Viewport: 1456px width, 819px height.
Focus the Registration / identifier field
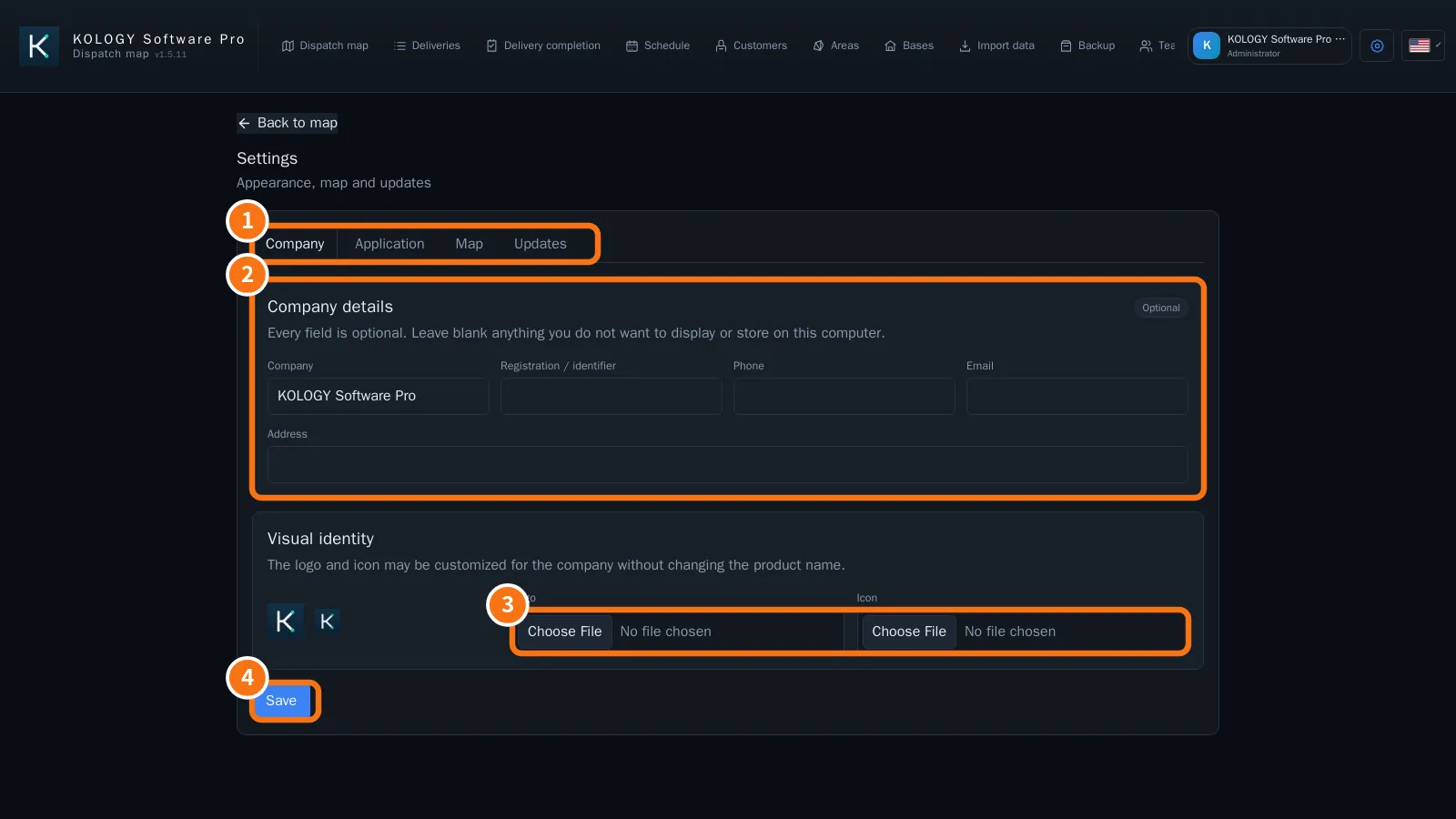(612, 396)
